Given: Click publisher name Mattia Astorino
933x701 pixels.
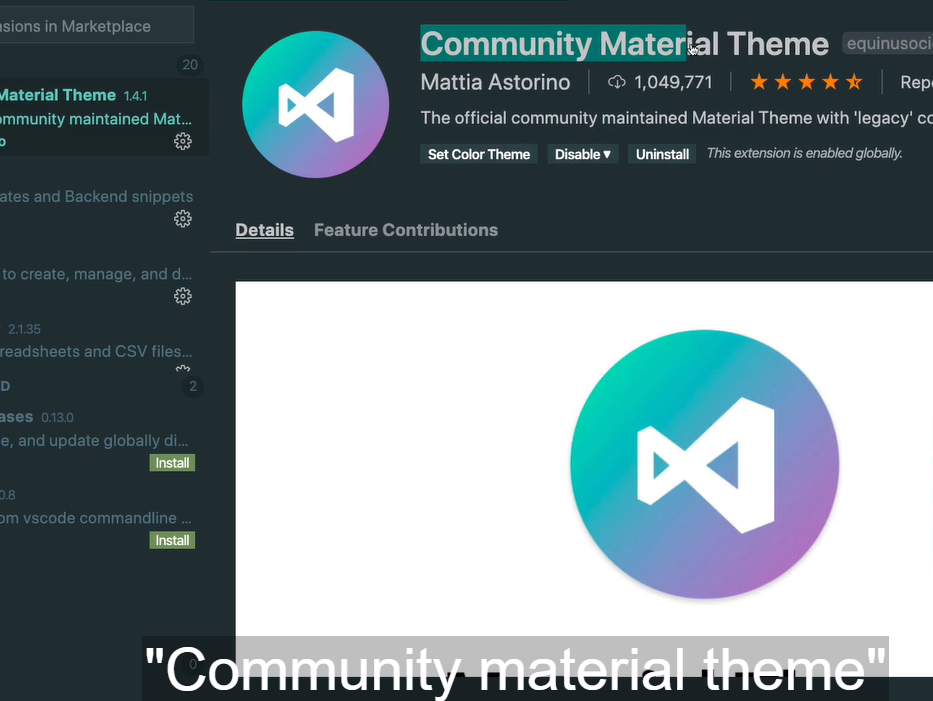Looking at the screenshot, I should [x=495, y=82].
